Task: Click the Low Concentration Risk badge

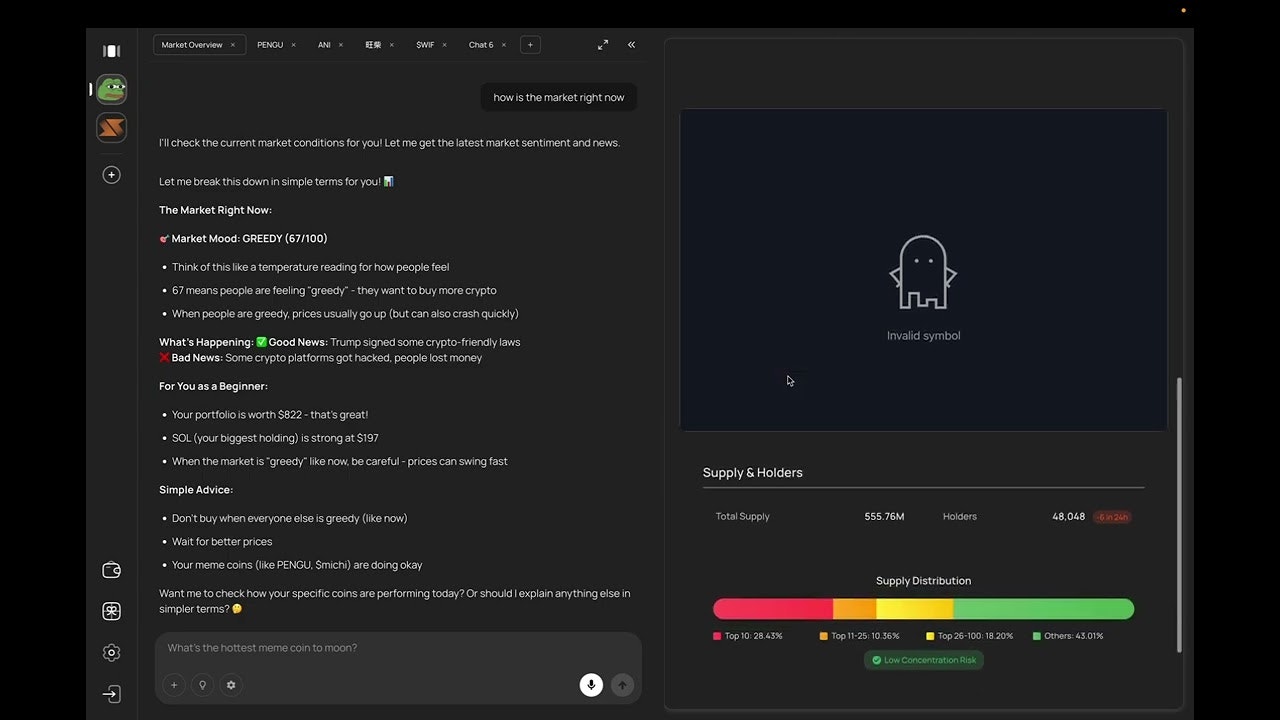Action: click(923, 660)
